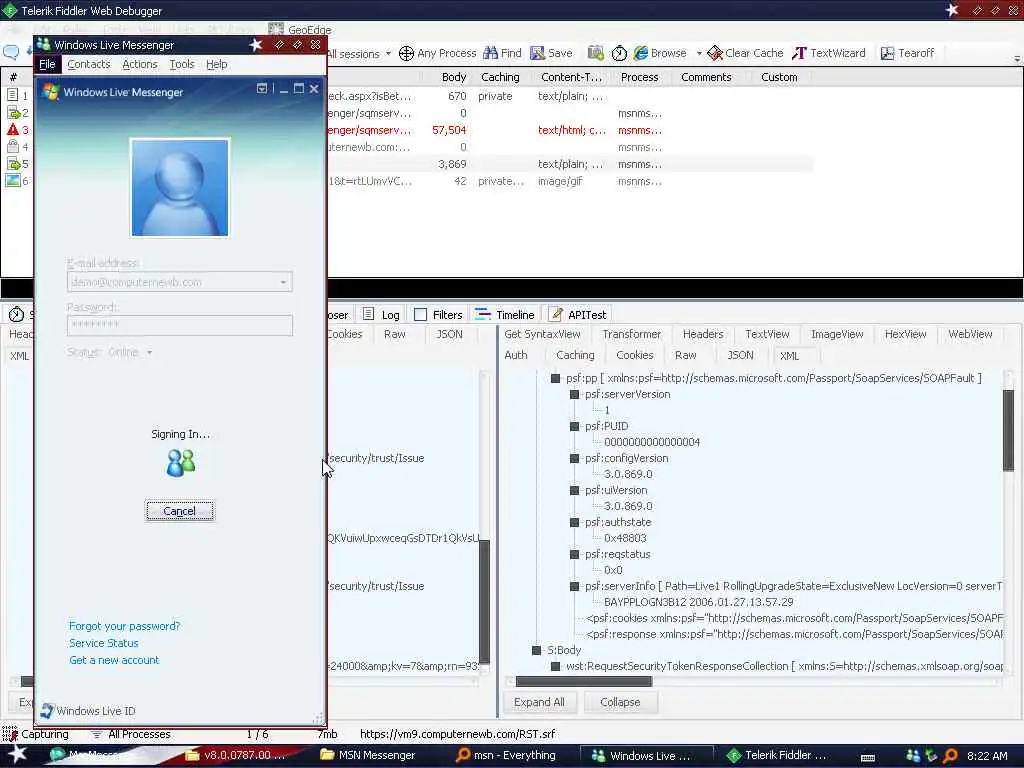The image size is (1024, 768).
Task: Open MSN Messenger folder in taskbar
Action: tap(369, 755)
